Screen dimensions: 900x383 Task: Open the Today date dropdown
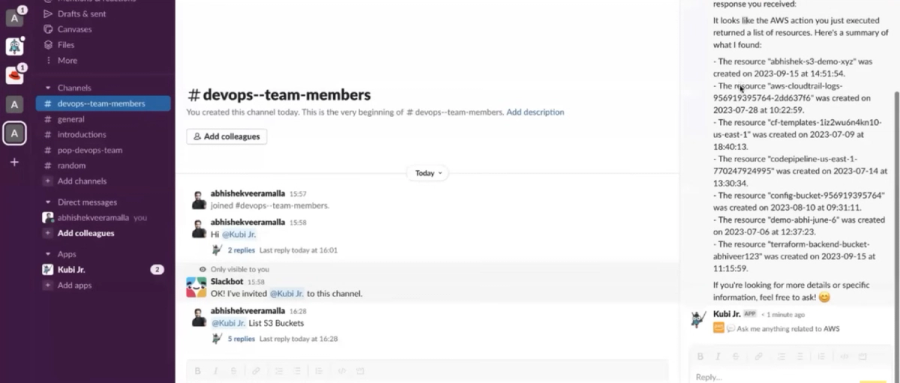tap(428, 173)
